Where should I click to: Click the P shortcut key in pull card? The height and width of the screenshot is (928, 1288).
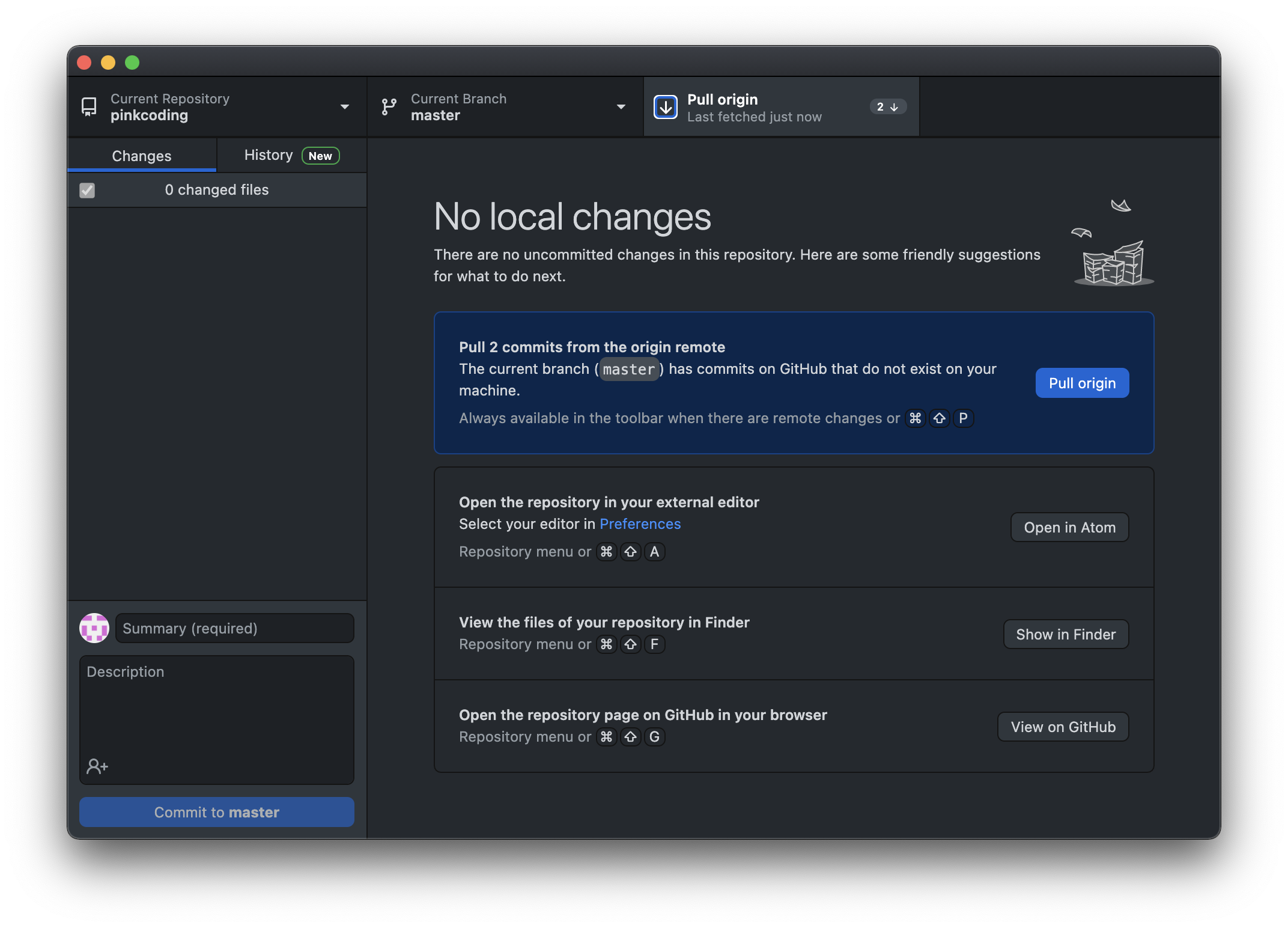coord(963,418)
